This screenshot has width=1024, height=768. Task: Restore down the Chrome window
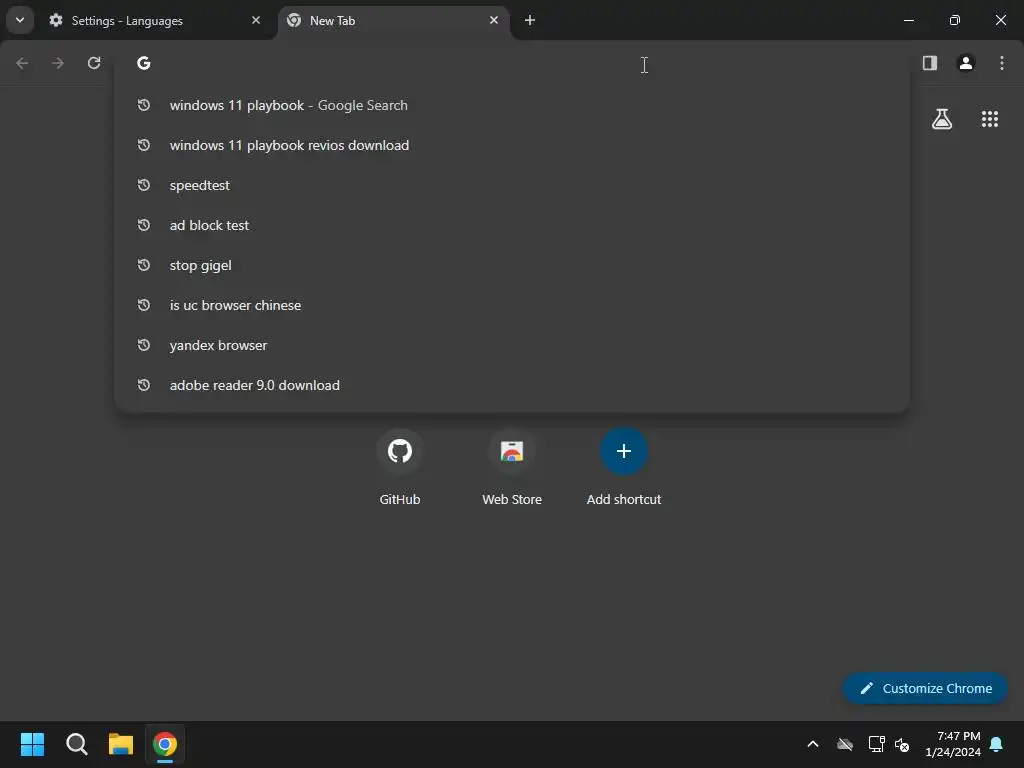(954, 20)
